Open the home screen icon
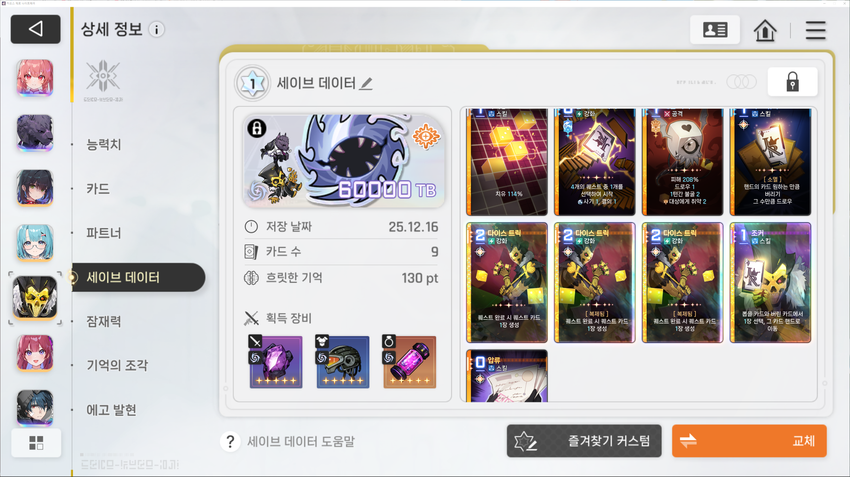This screenshot has height=477, width=850. tap(765, 30)
